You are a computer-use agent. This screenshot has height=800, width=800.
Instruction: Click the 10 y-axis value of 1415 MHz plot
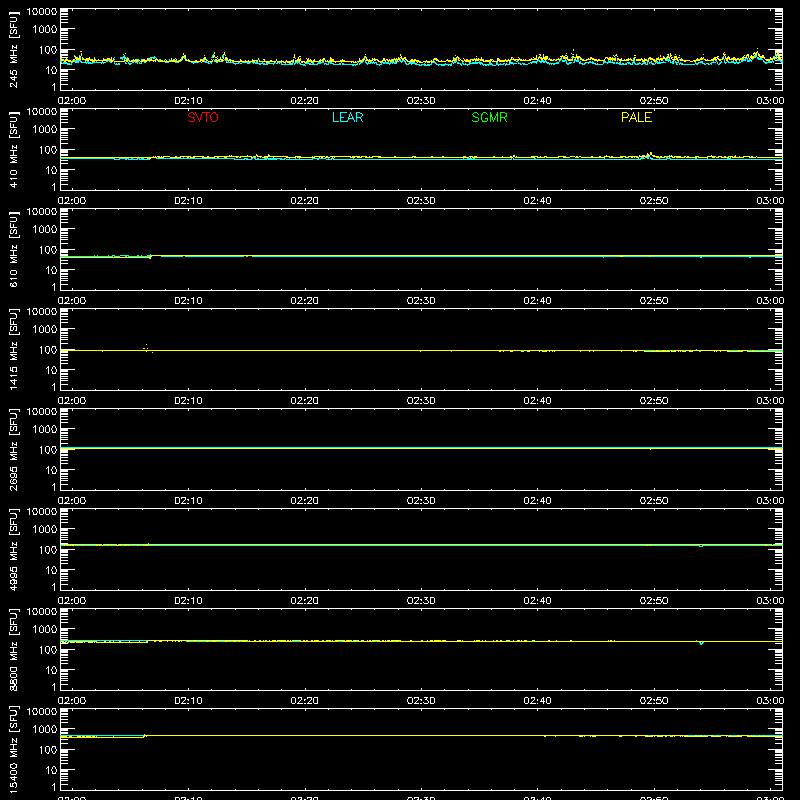51,370
